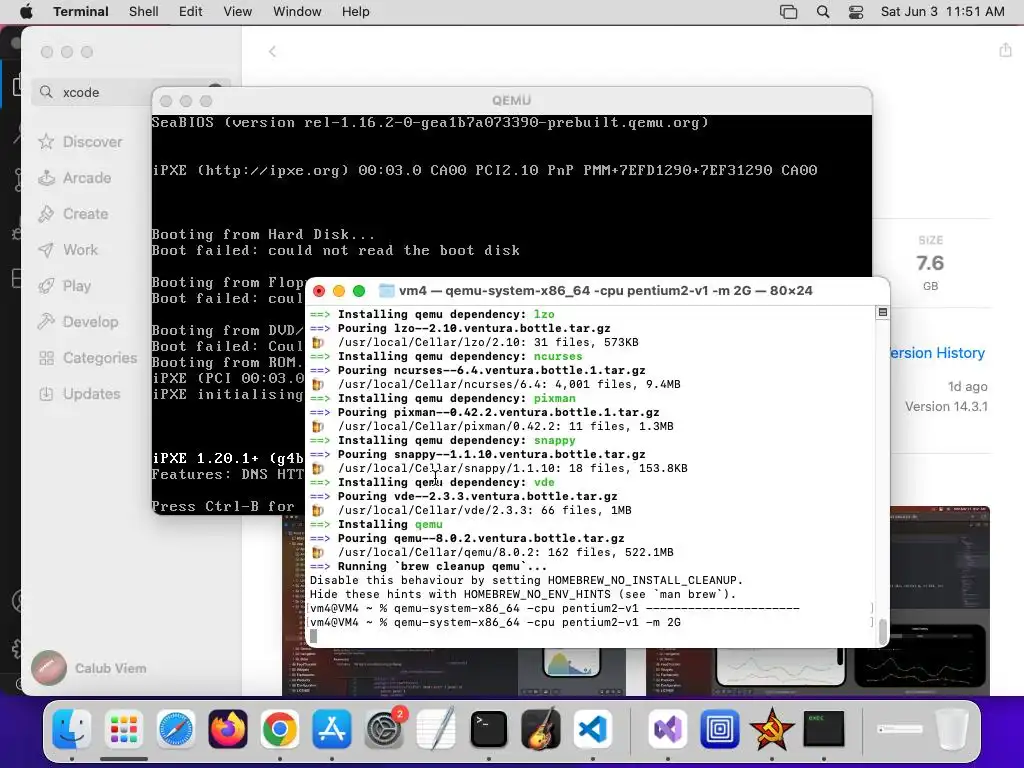Open Firefox from the Dock
1024x768 pixels.
coord(228,729)
